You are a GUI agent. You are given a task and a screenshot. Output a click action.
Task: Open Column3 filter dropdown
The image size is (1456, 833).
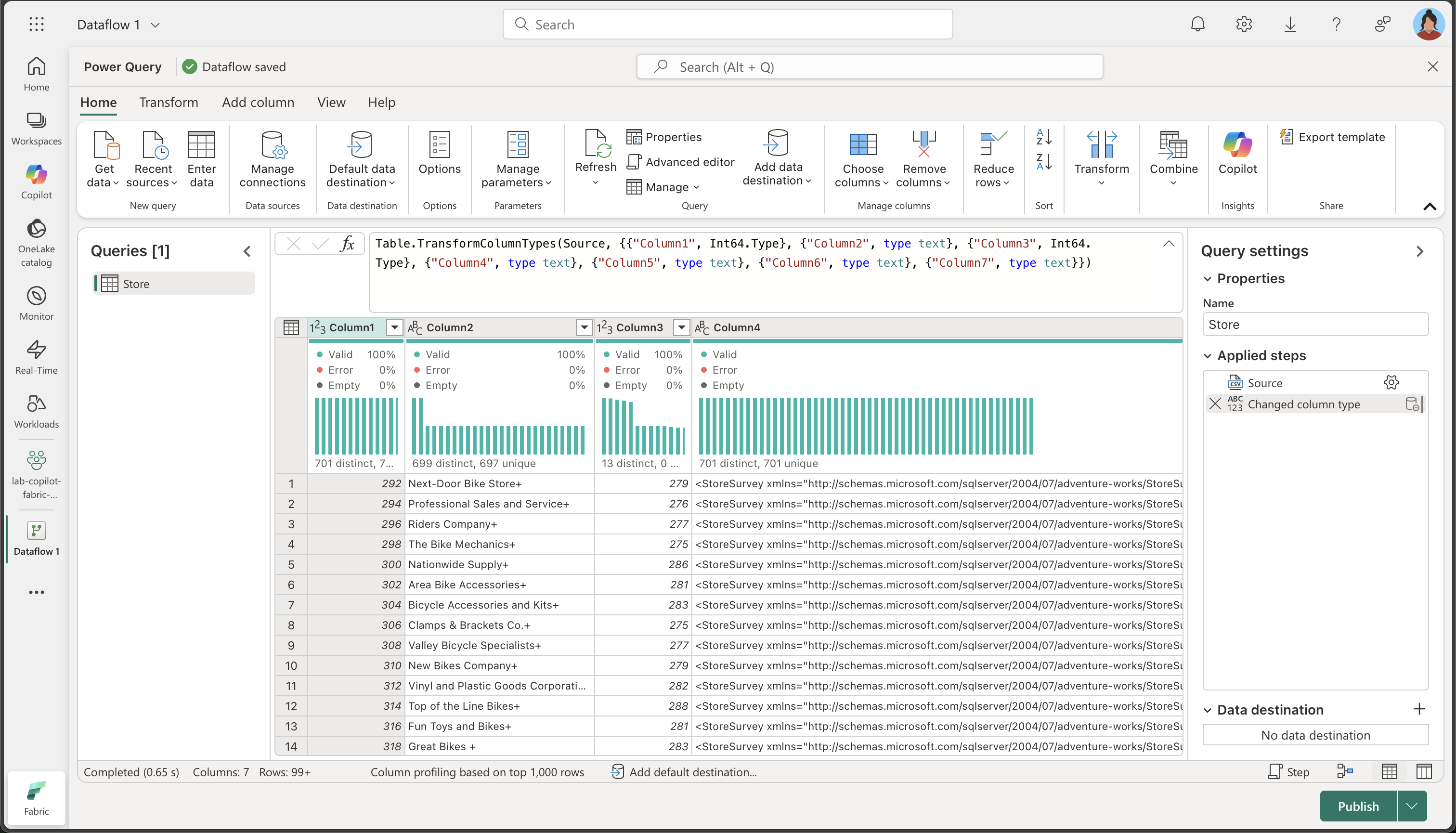coord(681,327)
